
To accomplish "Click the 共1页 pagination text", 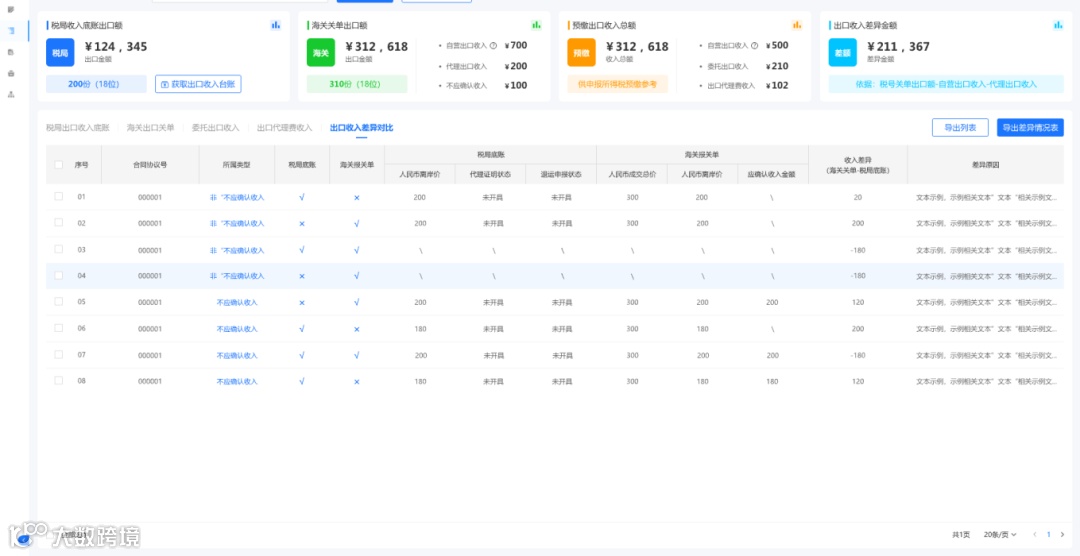I will [x=961, y=534].
